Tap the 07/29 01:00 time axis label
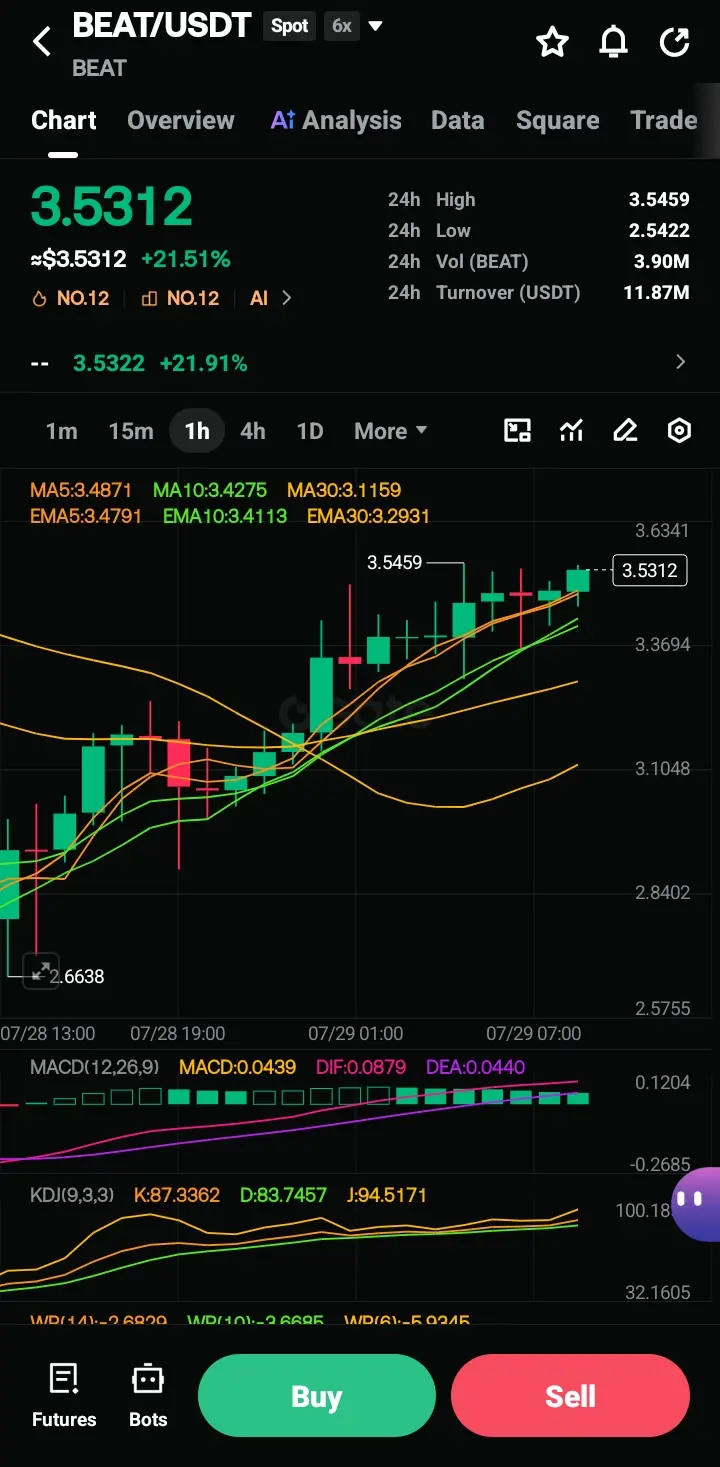Screen dimensions: 720x1467 pos(356,1033)
